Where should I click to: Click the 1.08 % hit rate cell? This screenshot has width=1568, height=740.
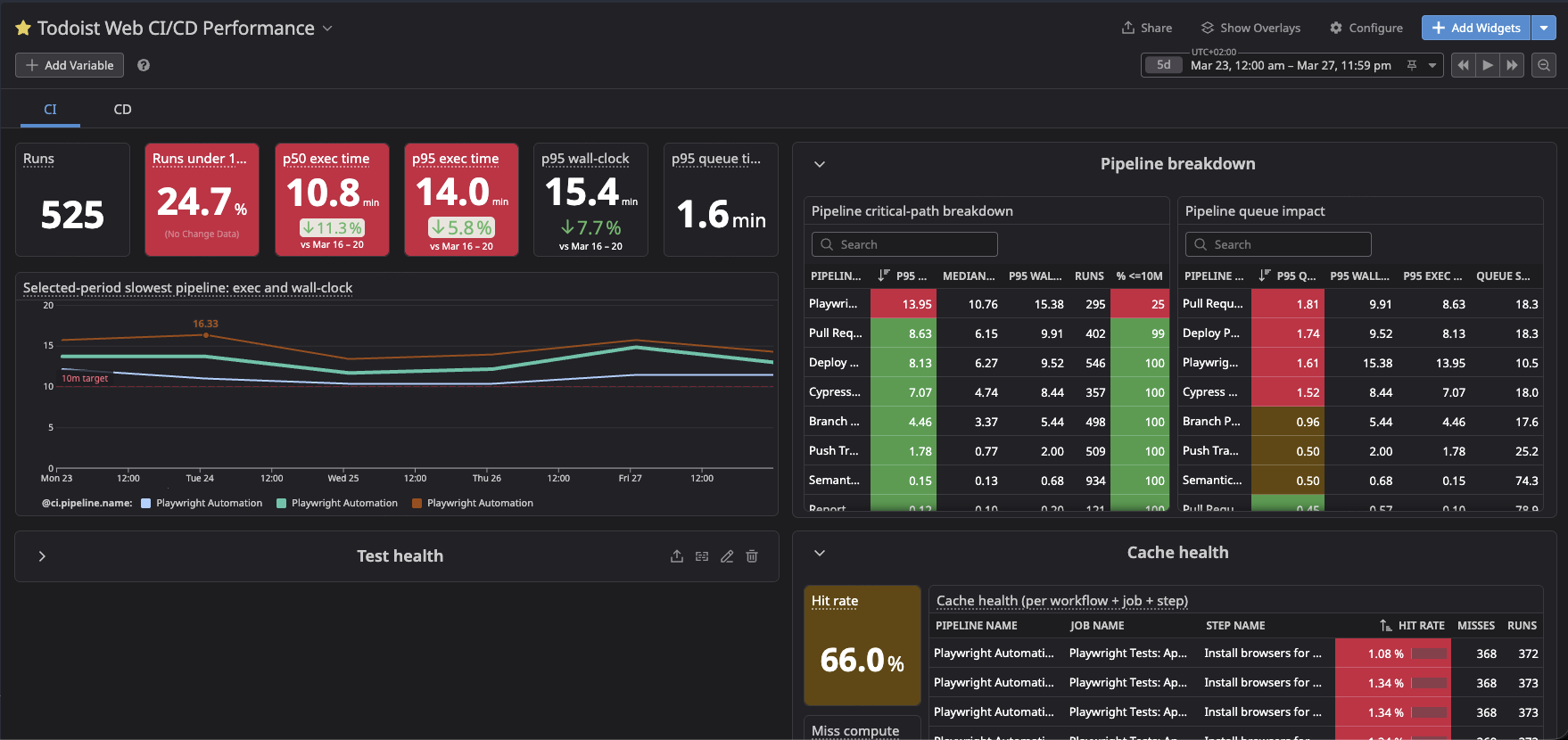[1393, 654]
